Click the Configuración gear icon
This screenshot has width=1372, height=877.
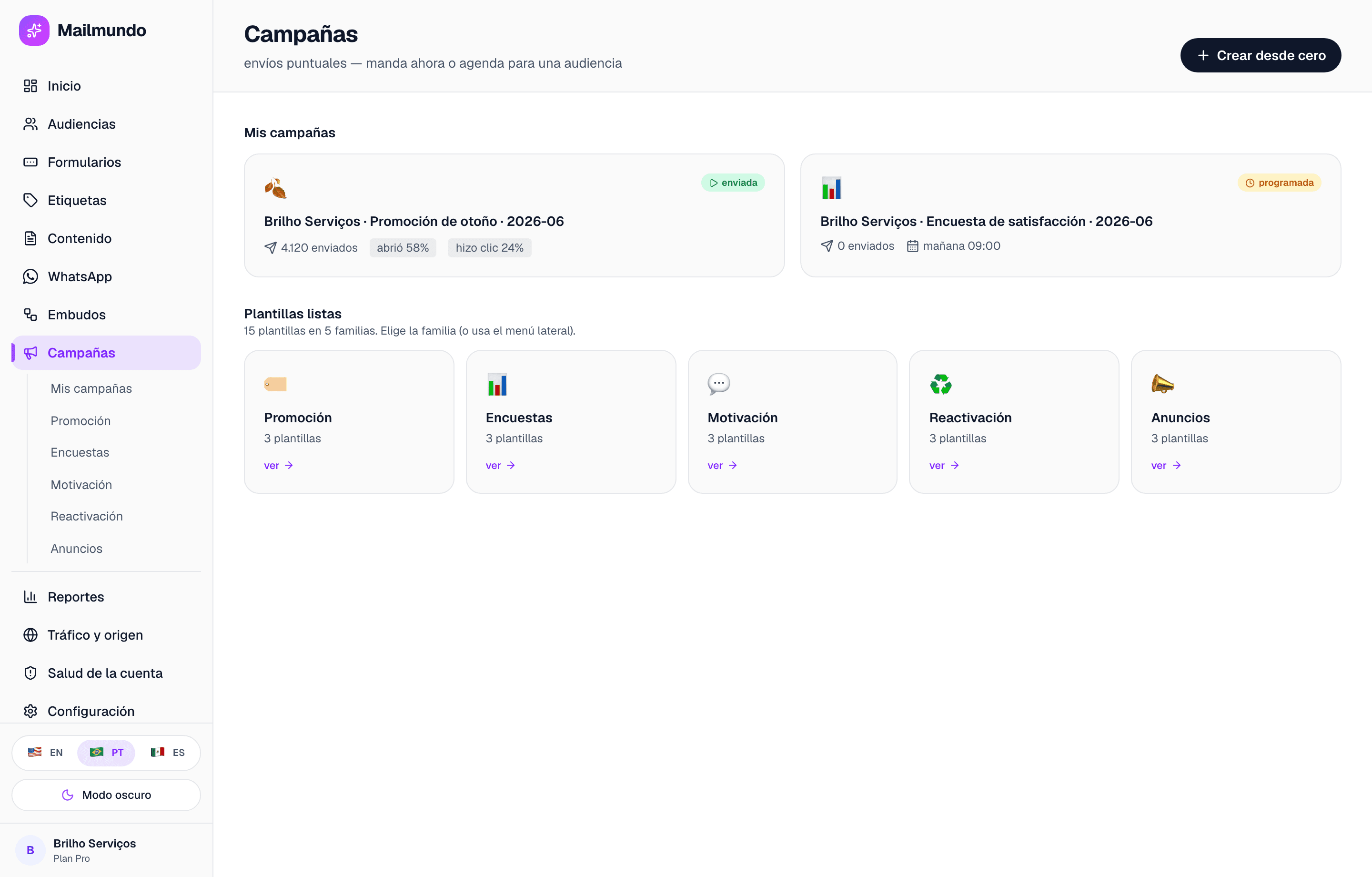pos(30,712)
